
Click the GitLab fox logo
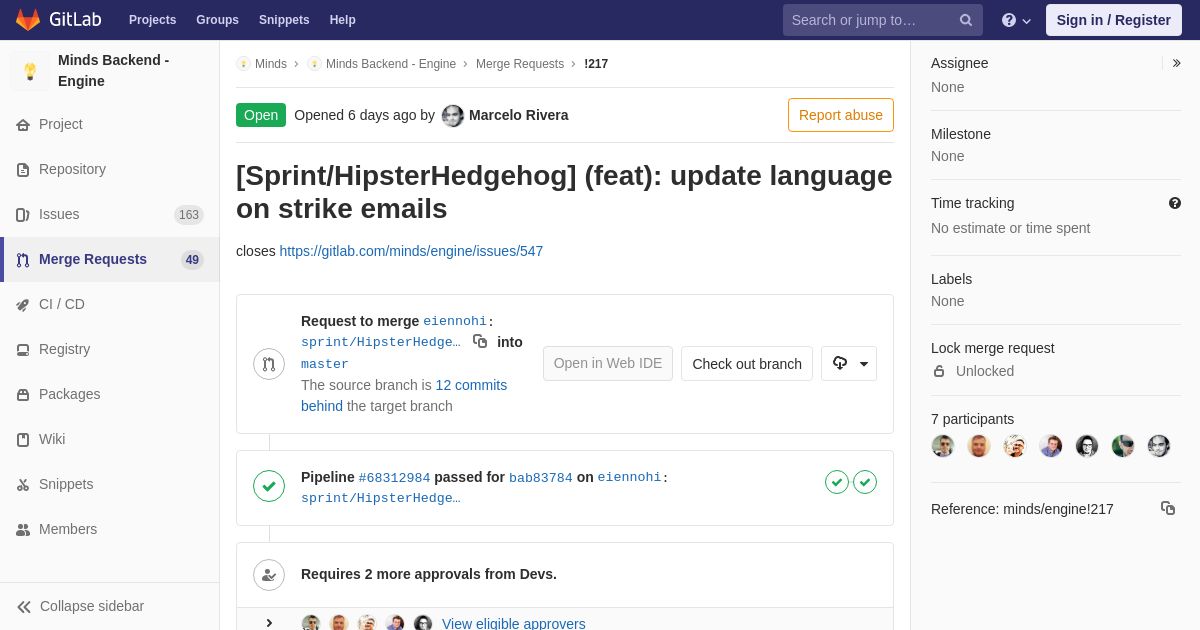point(28,20)
